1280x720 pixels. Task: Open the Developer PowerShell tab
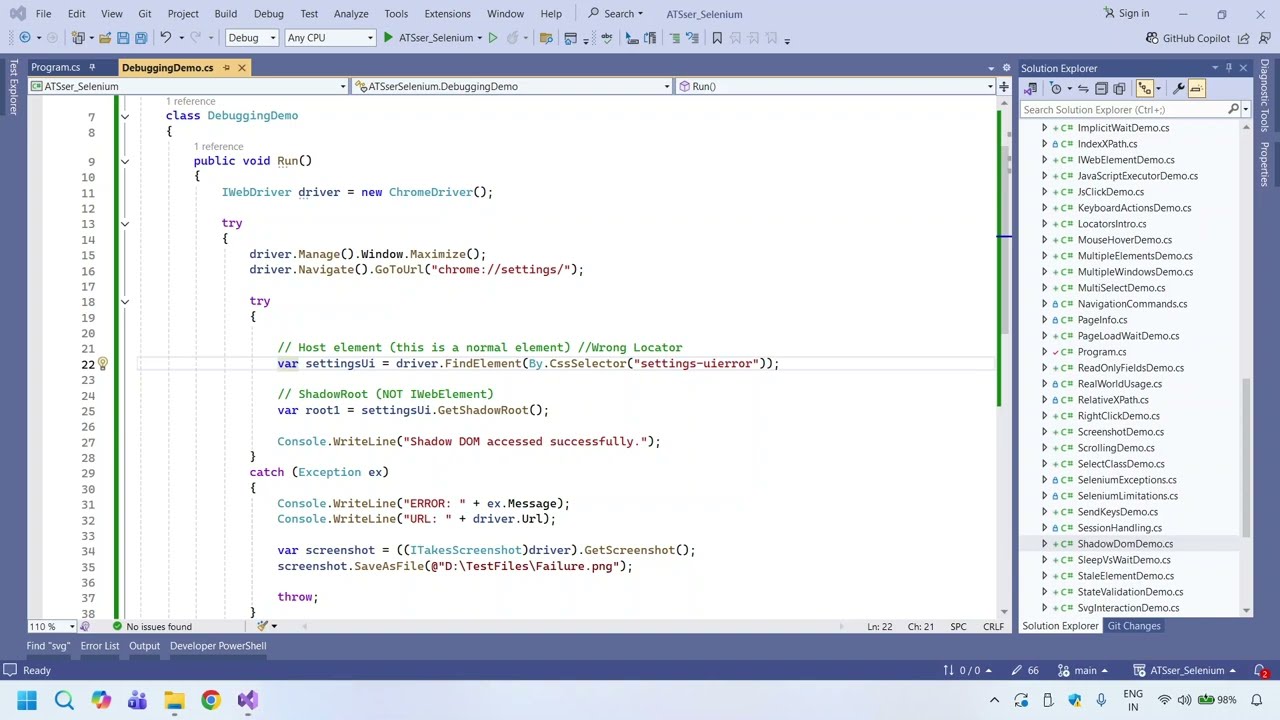pyautogui.click(x=218, y=646)
